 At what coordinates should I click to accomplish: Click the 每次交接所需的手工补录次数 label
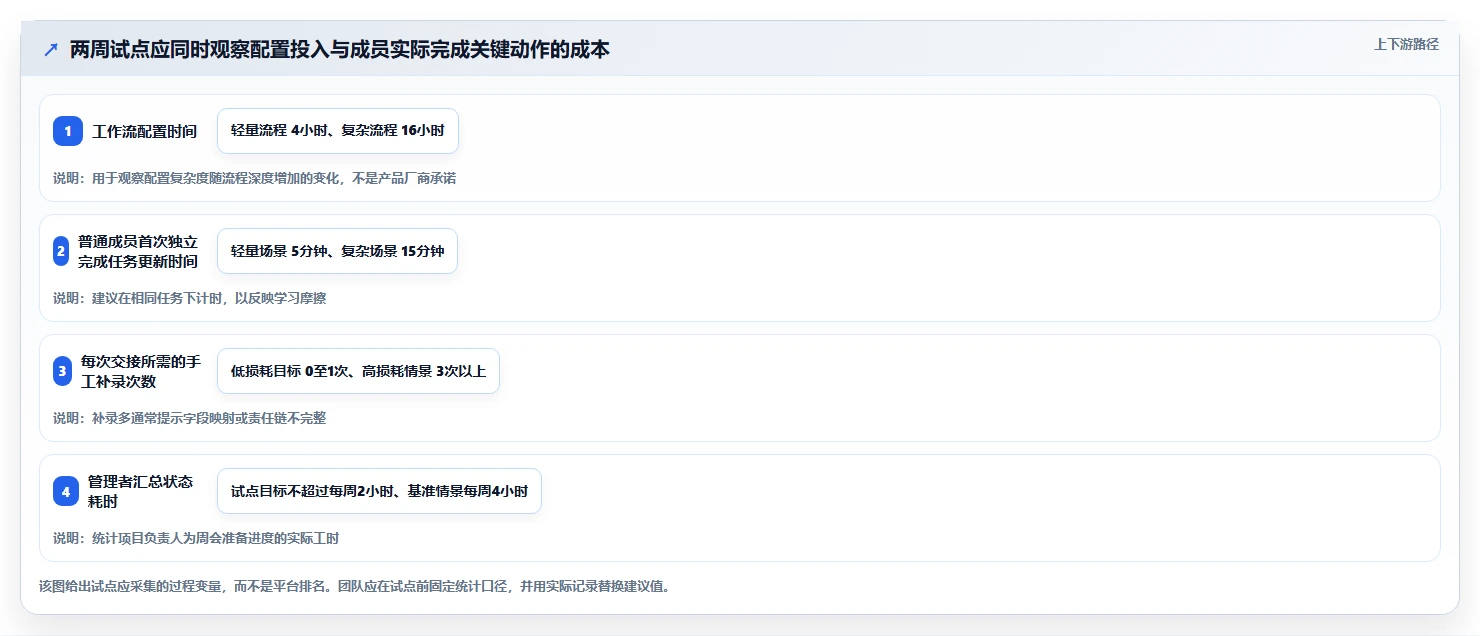[x=141, y=371]
